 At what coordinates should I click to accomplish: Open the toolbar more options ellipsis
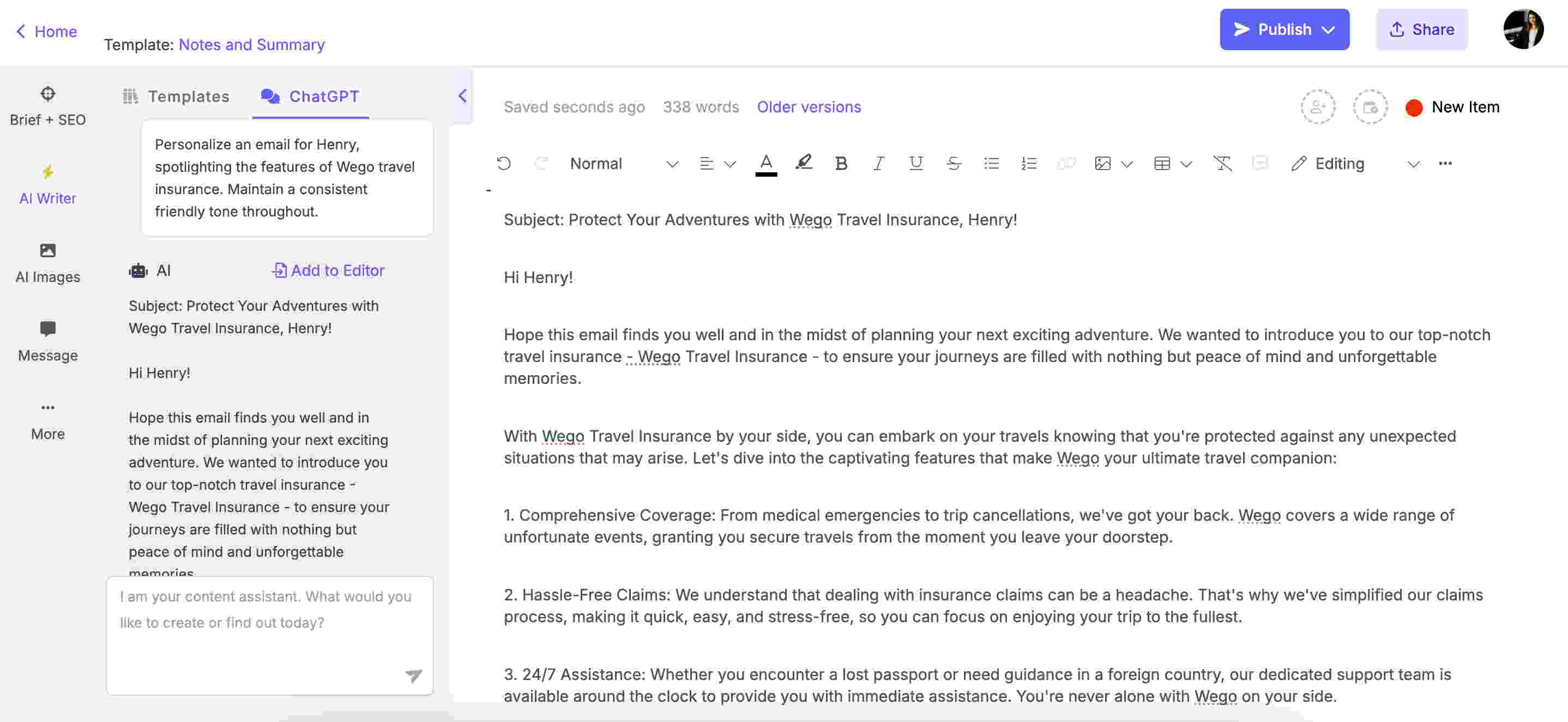coord(1445,163)
